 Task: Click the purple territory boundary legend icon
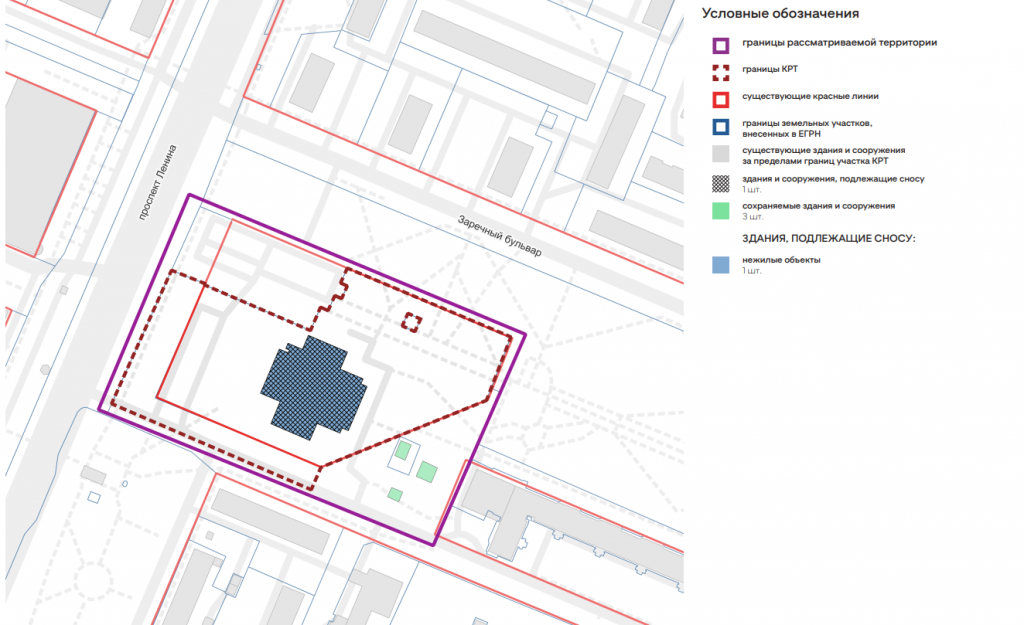(719, 45)
